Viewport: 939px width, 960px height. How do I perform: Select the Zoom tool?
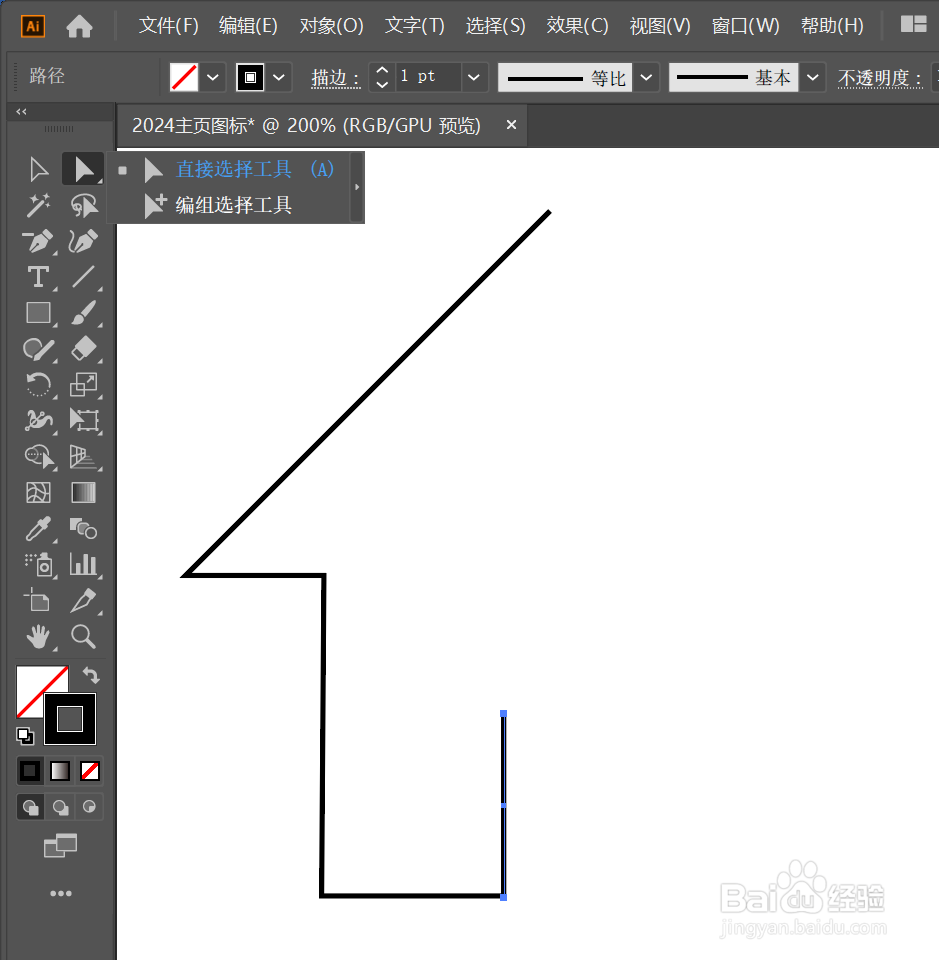[84, 637]
